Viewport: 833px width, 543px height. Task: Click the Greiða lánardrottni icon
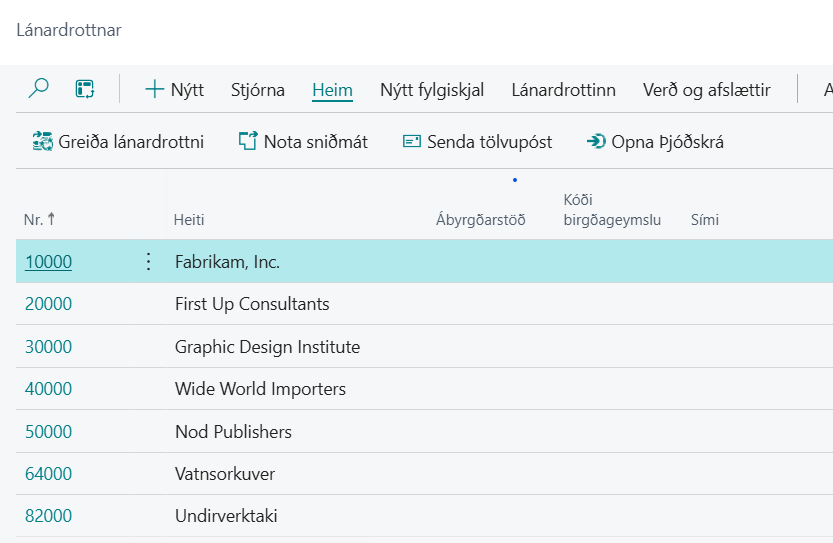43,142
